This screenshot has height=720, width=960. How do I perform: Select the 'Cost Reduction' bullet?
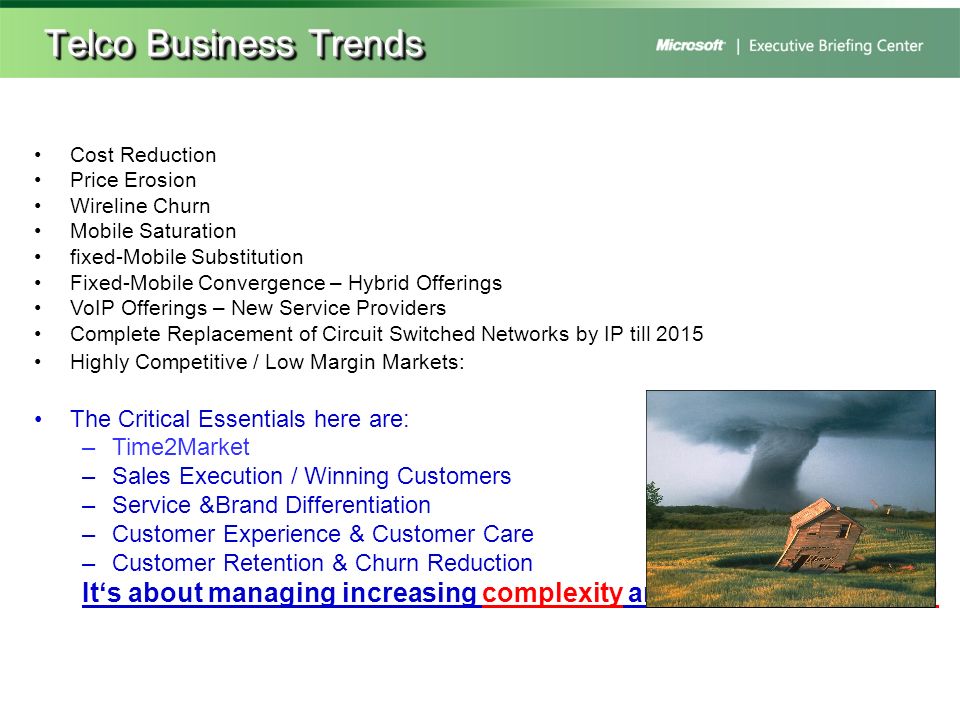tap(143, 155)
